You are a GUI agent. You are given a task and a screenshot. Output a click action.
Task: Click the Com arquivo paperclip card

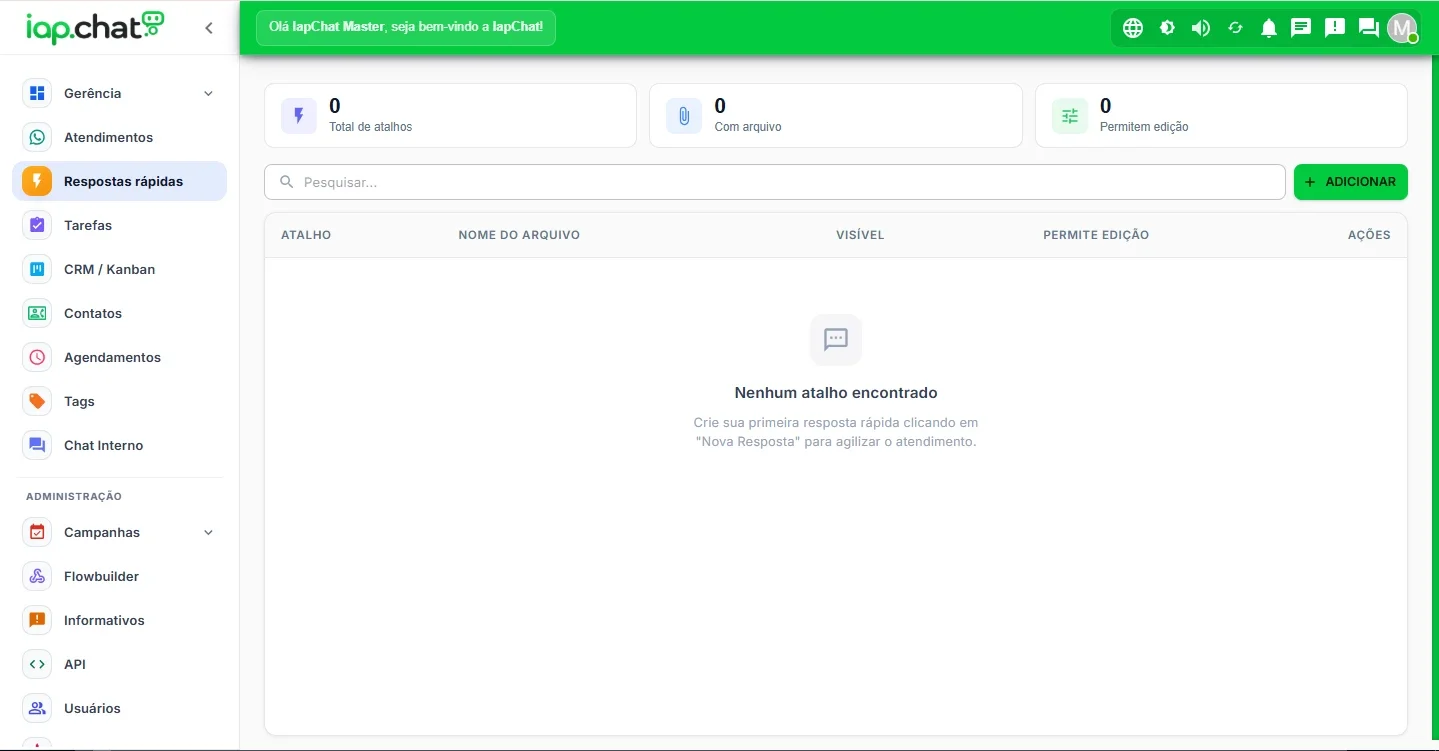coord(836,115)
